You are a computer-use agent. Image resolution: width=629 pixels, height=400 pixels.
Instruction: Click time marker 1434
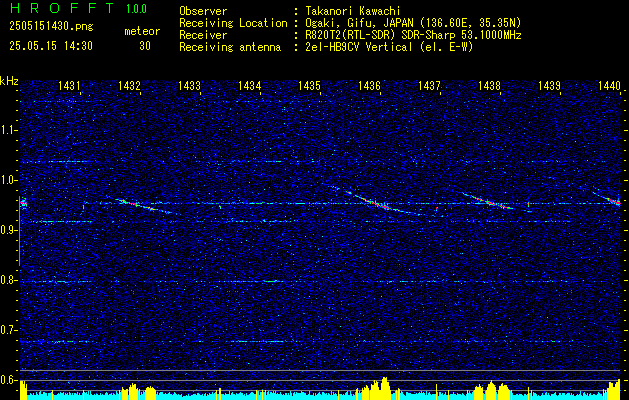click(x=249, y=85)
